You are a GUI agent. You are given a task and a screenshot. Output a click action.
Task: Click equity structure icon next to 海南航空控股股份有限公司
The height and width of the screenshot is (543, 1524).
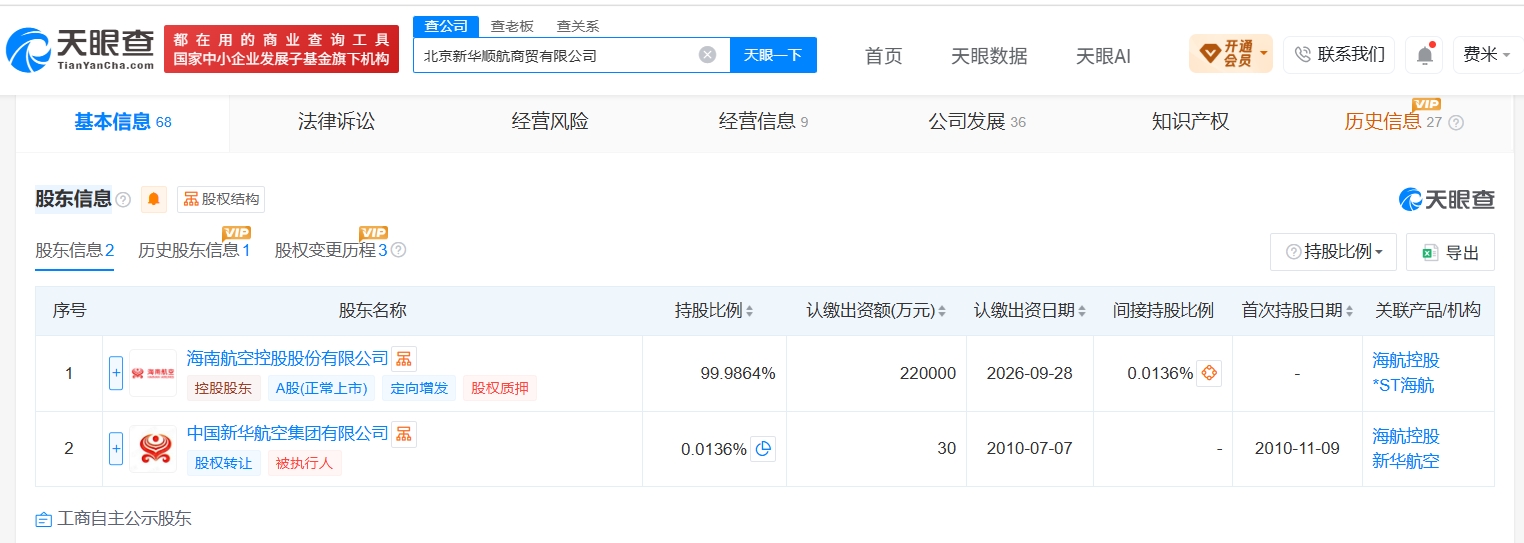[x=403, y=358]
